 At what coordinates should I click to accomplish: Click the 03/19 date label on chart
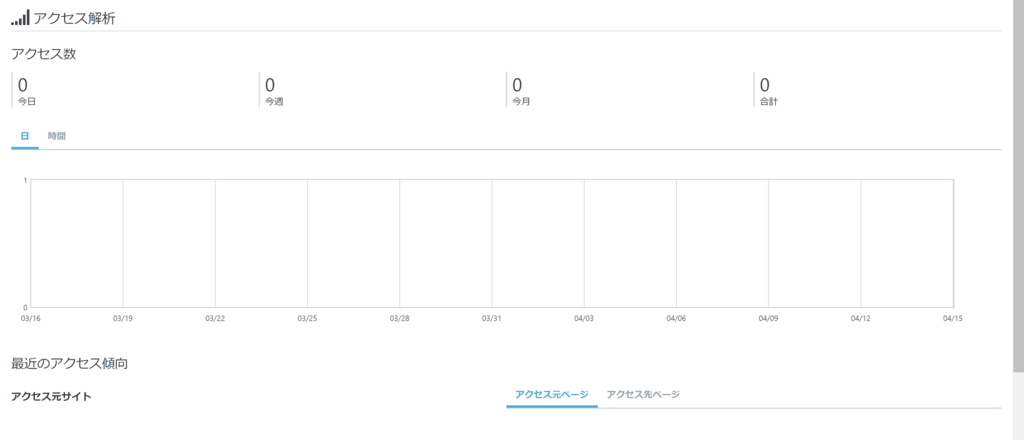pos(123,319)
